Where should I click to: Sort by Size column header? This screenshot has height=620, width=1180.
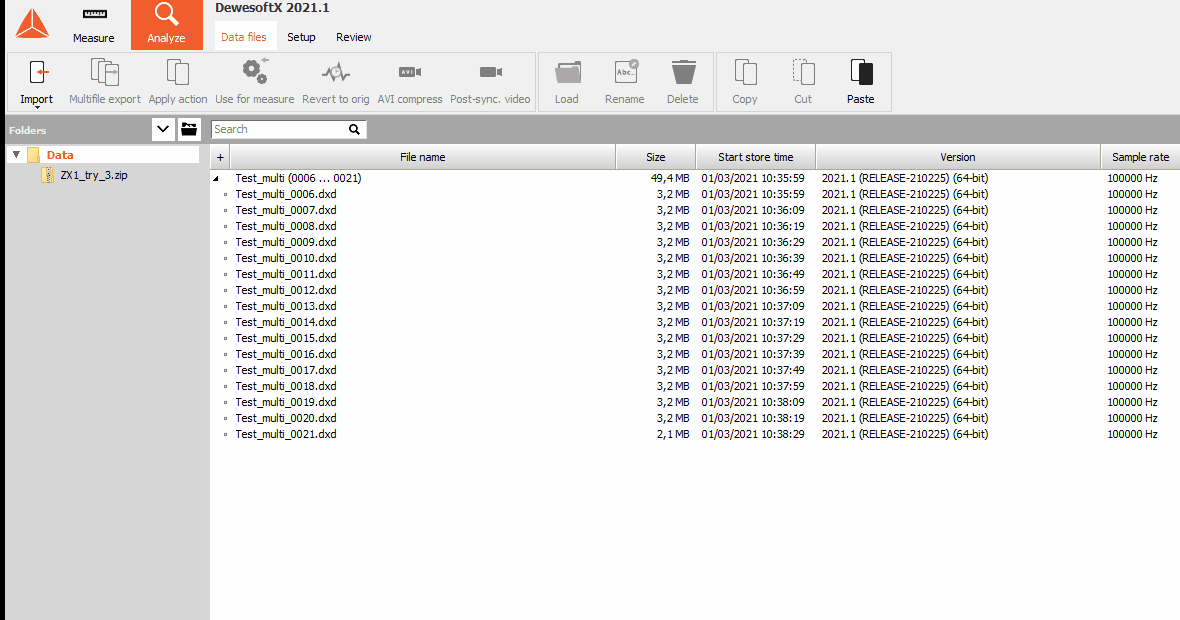pos(655,157)
